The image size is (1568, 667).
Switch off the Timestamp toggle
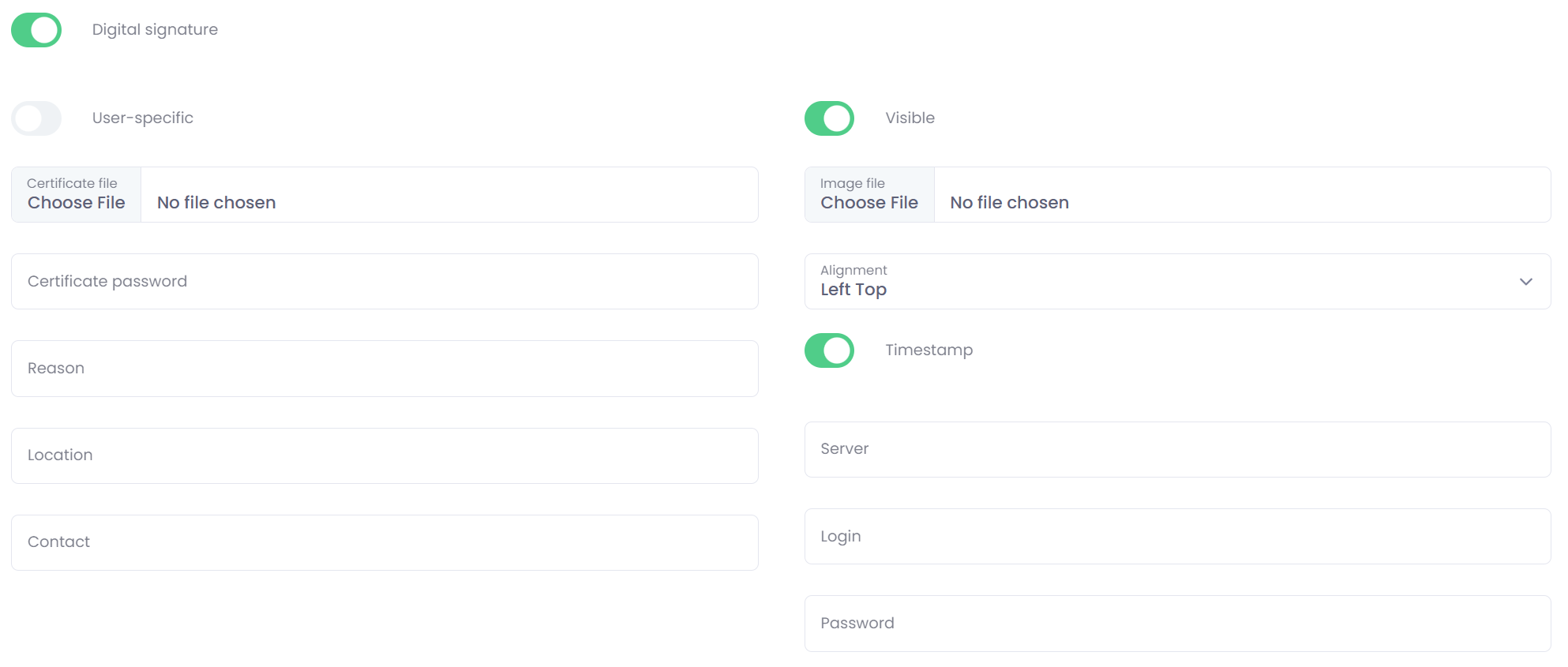(x=829, y=350)
